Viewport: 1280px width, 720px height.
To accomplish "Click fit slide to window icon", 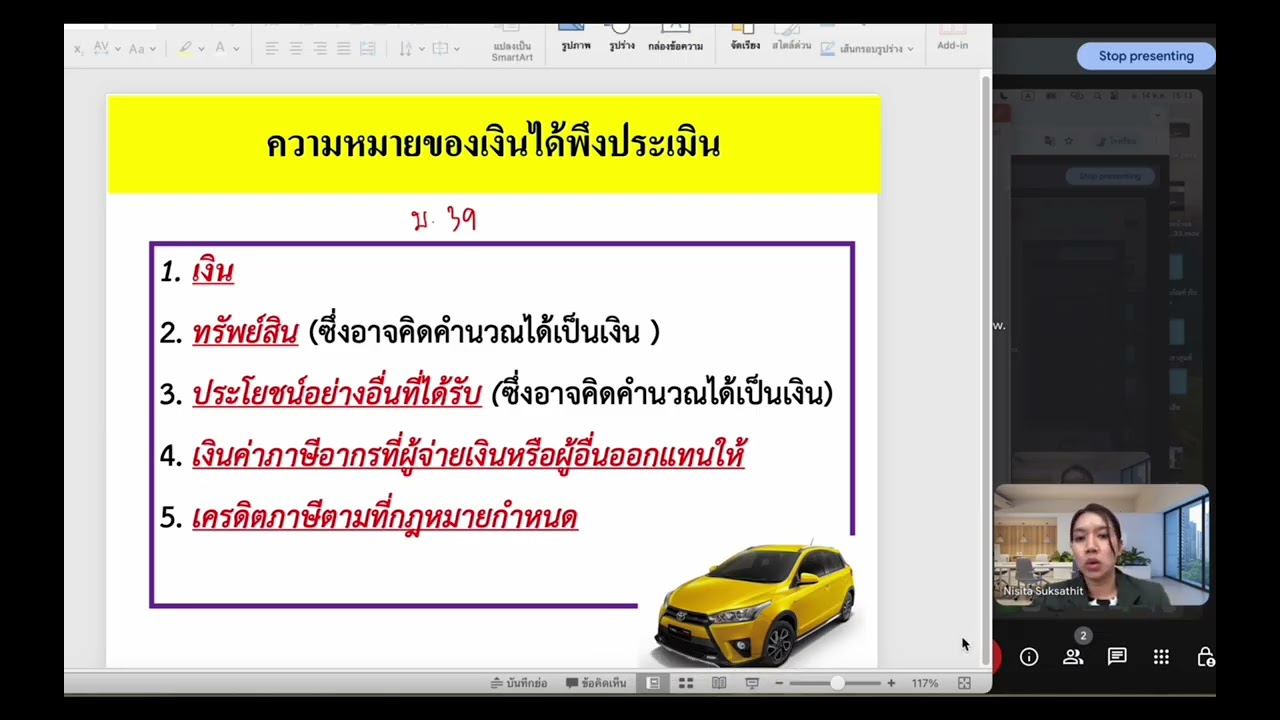I will pyautogui.click(x=964, y=683).
